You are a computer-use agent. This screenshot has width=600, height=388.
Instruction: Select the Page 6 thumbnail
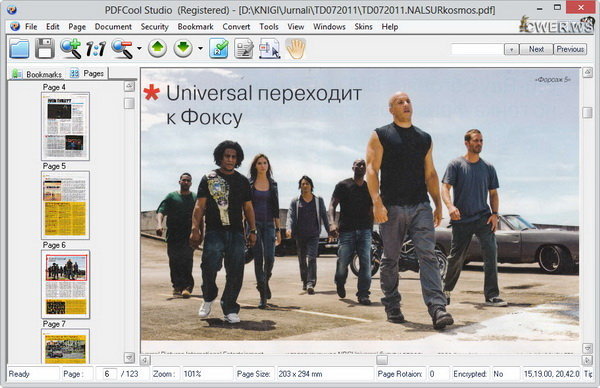65,284
